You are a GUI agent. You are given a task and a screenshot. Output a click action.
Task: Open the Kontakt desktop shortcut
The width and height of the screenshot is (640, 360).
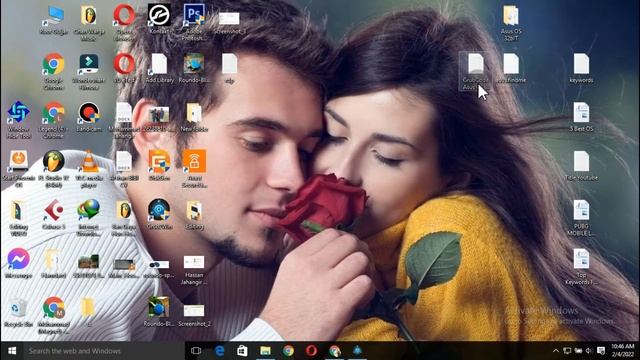pyautogui.click(x=159, y=19)
